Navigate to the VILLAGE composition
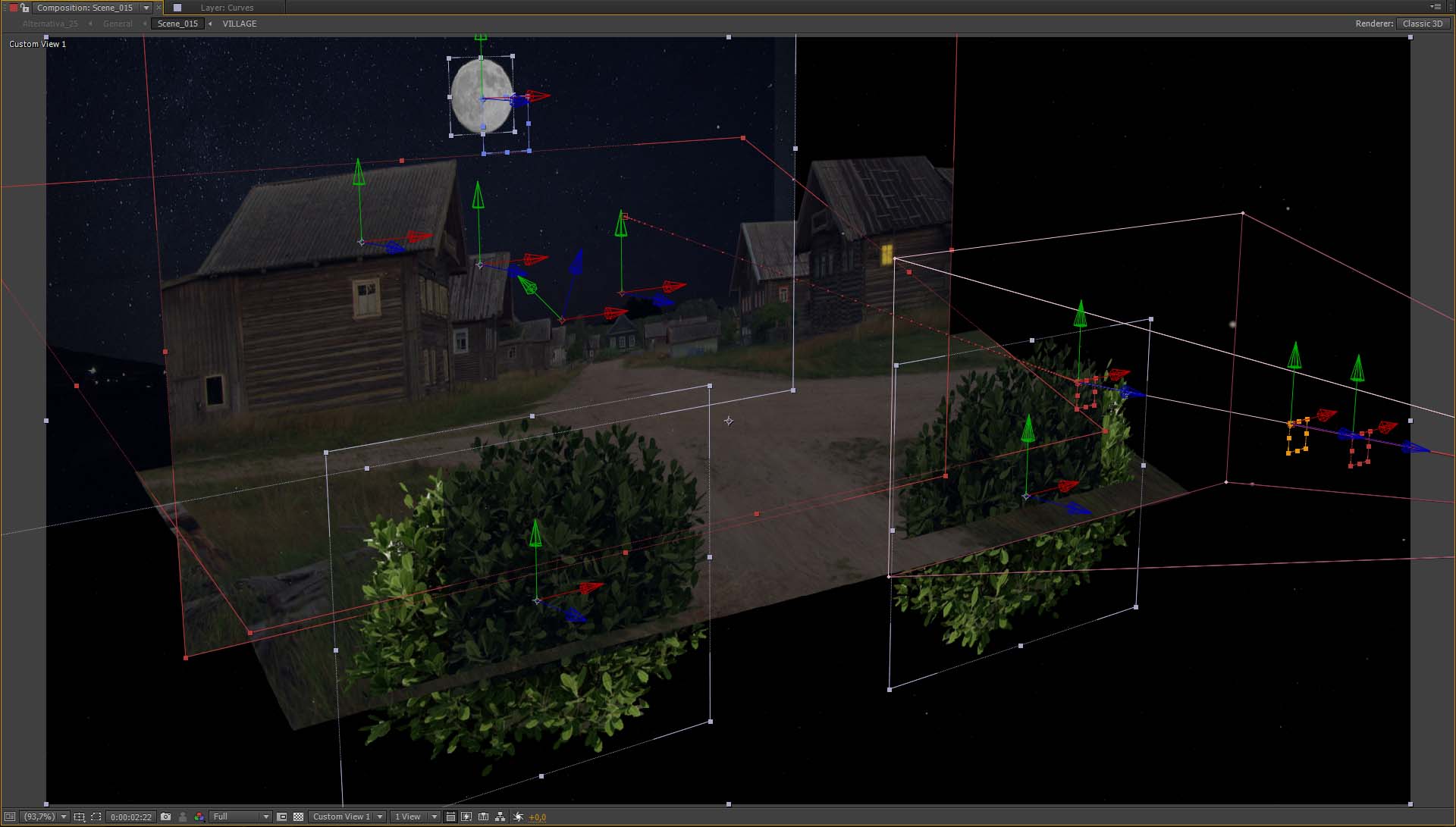Viewport: 1456px width, 827px height. pos(240,23)
